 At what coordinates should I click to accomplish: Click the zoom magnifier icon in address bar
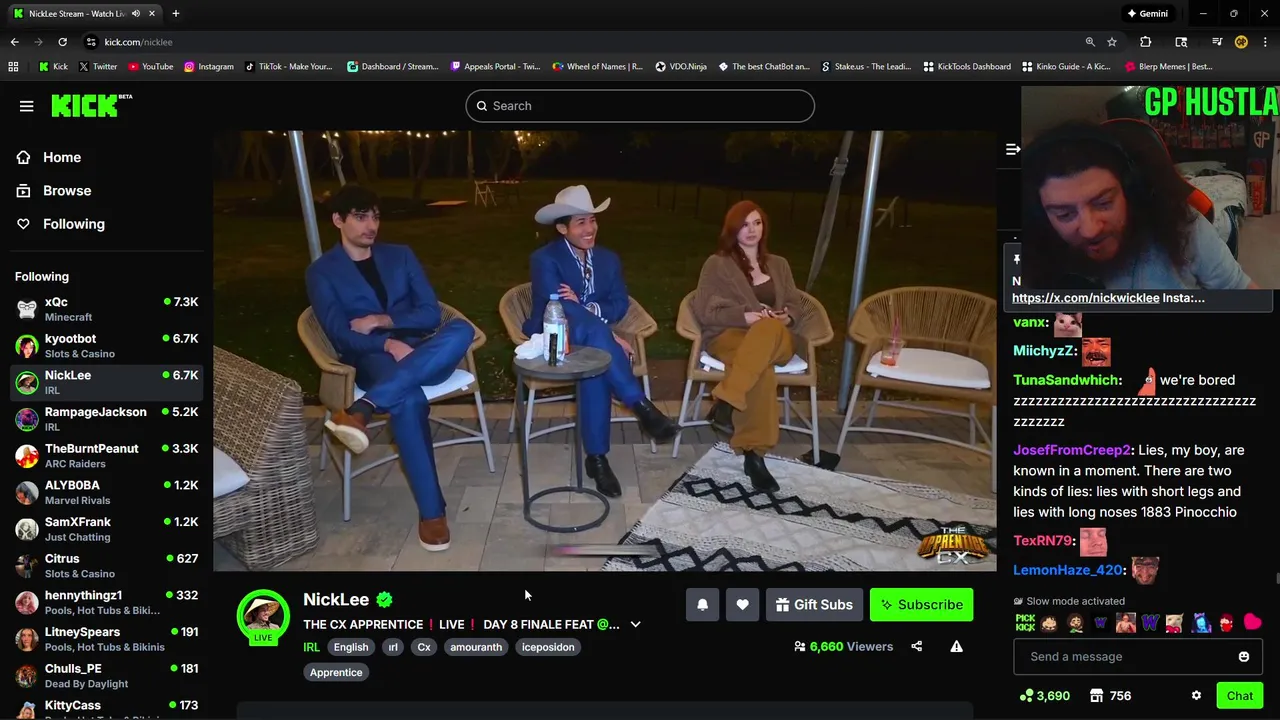tap(1090, 42)
